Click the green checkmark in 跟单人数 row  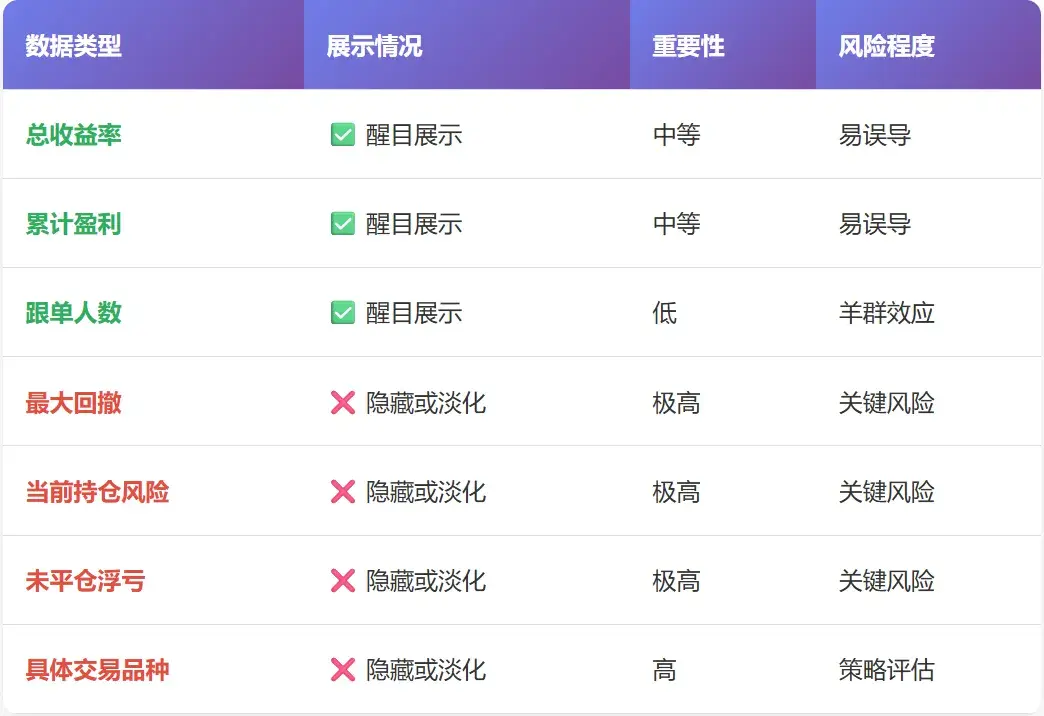click(343, 312)
